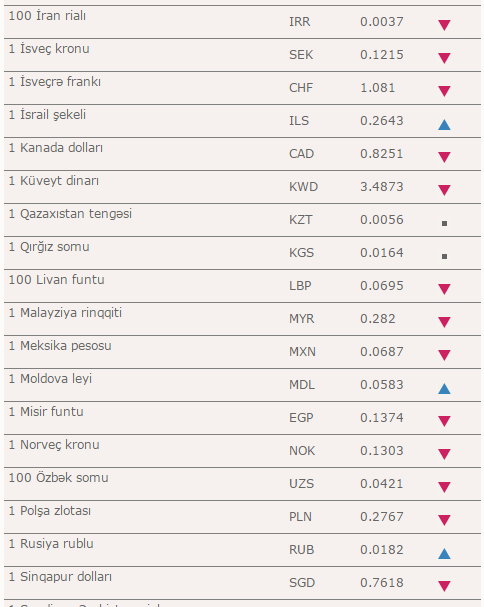Click the CAD currency code
The height and width of the screenshot is (607, 484).
coord(301,154)
